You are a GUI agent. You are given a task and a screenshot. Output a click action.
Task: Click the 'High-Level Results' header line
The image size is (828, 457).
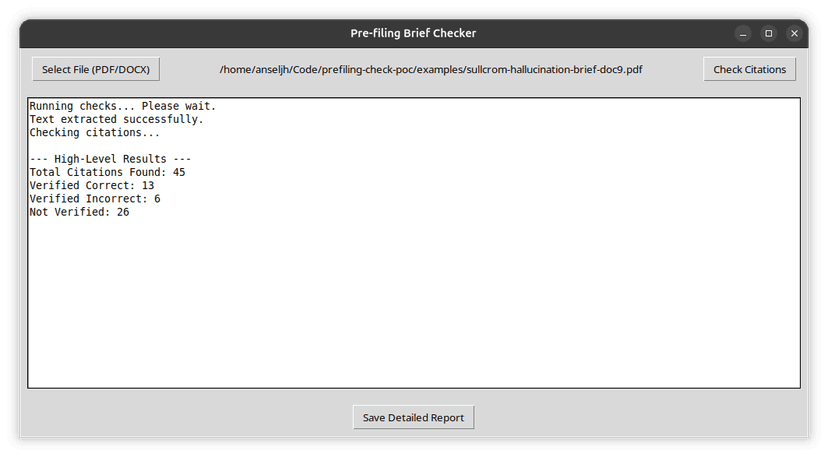click(110, 159)
